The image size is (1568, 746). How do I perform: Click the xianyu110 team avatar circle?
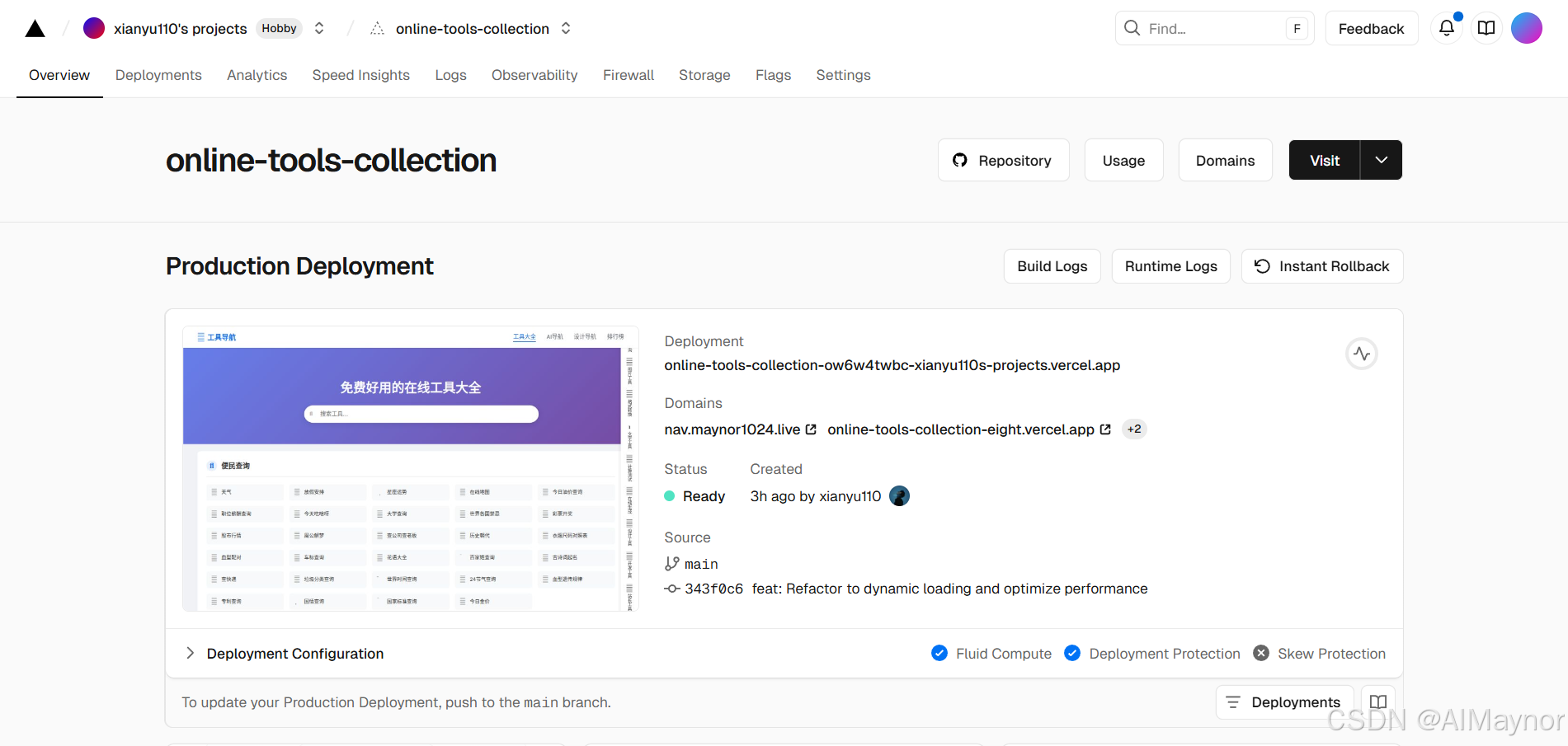coord(94,28)
